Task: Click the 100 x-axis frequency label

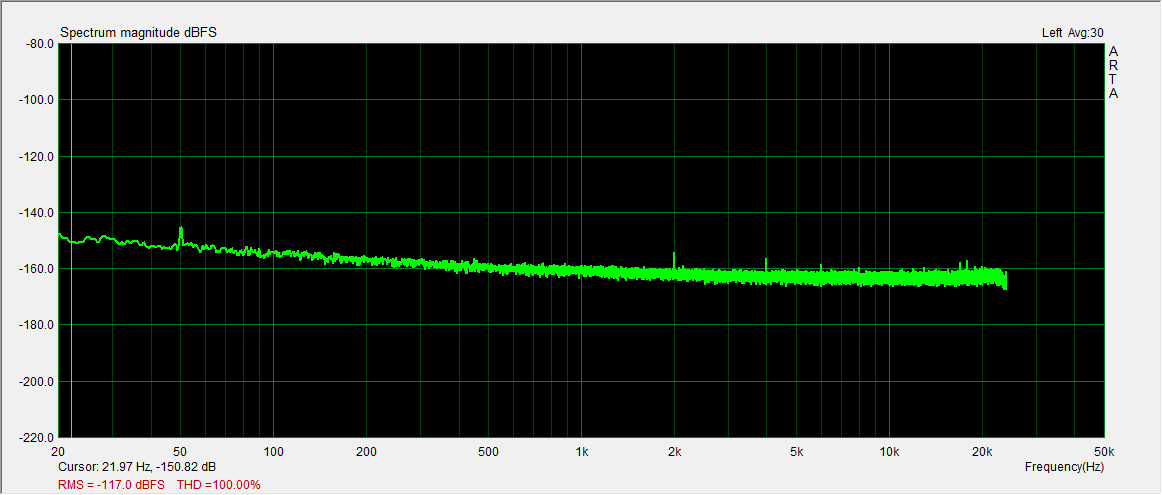Action: click(273, 452)
